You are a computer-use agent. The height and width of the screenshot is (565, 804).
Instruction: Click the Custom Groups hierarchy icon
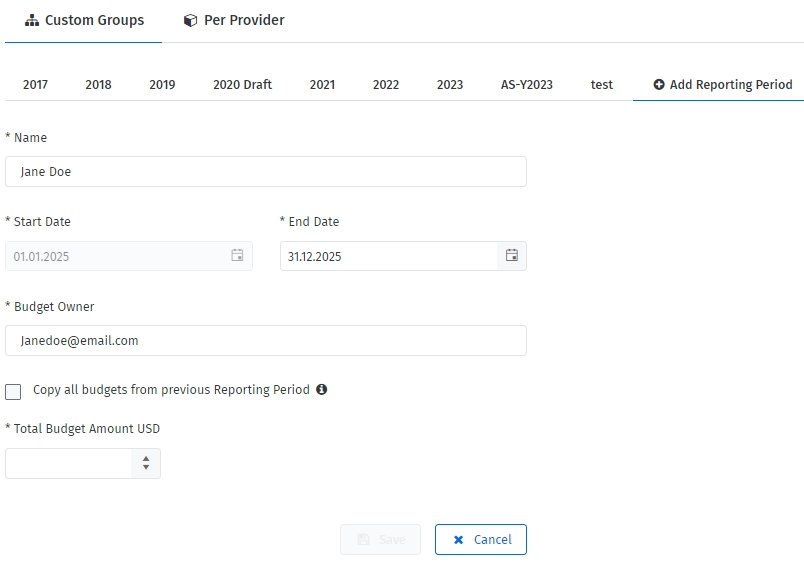[32, 20]
